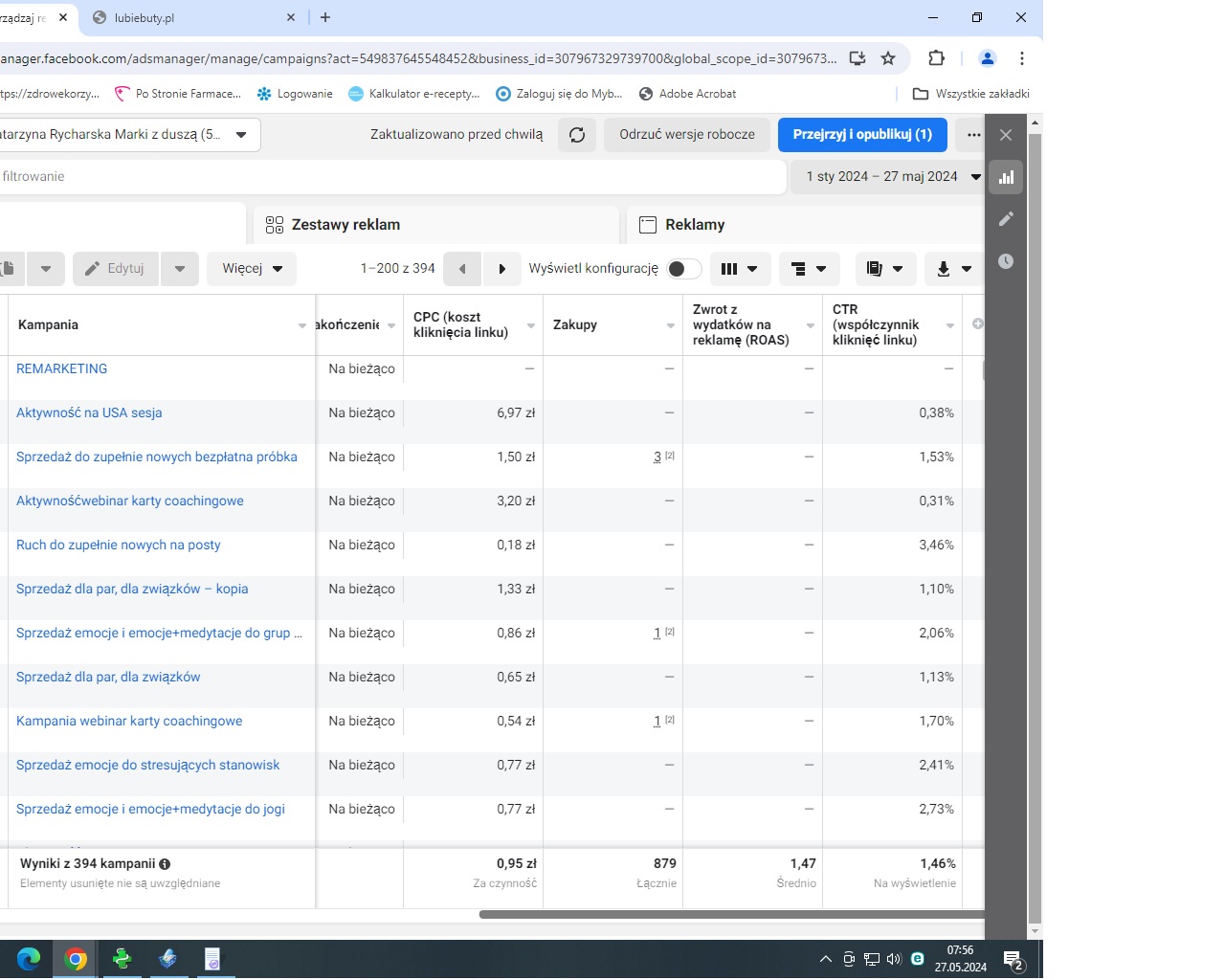Open the arrow next to Edytuj
The width and height of the screenshot is (1225, 980).
(x=180, y=269)
